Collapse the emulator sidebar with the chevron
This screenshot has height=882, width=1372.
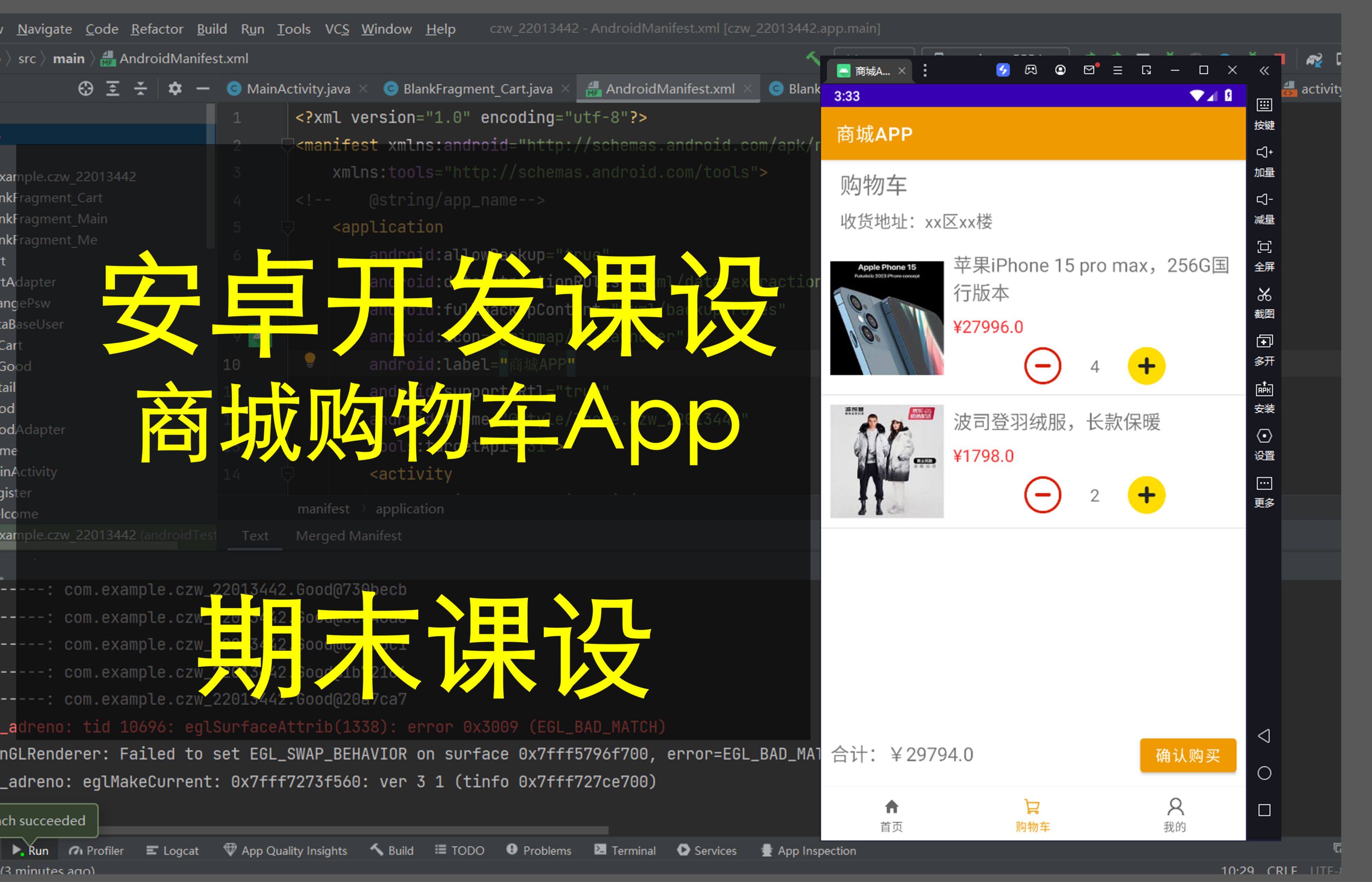[x=1265, y=71]
